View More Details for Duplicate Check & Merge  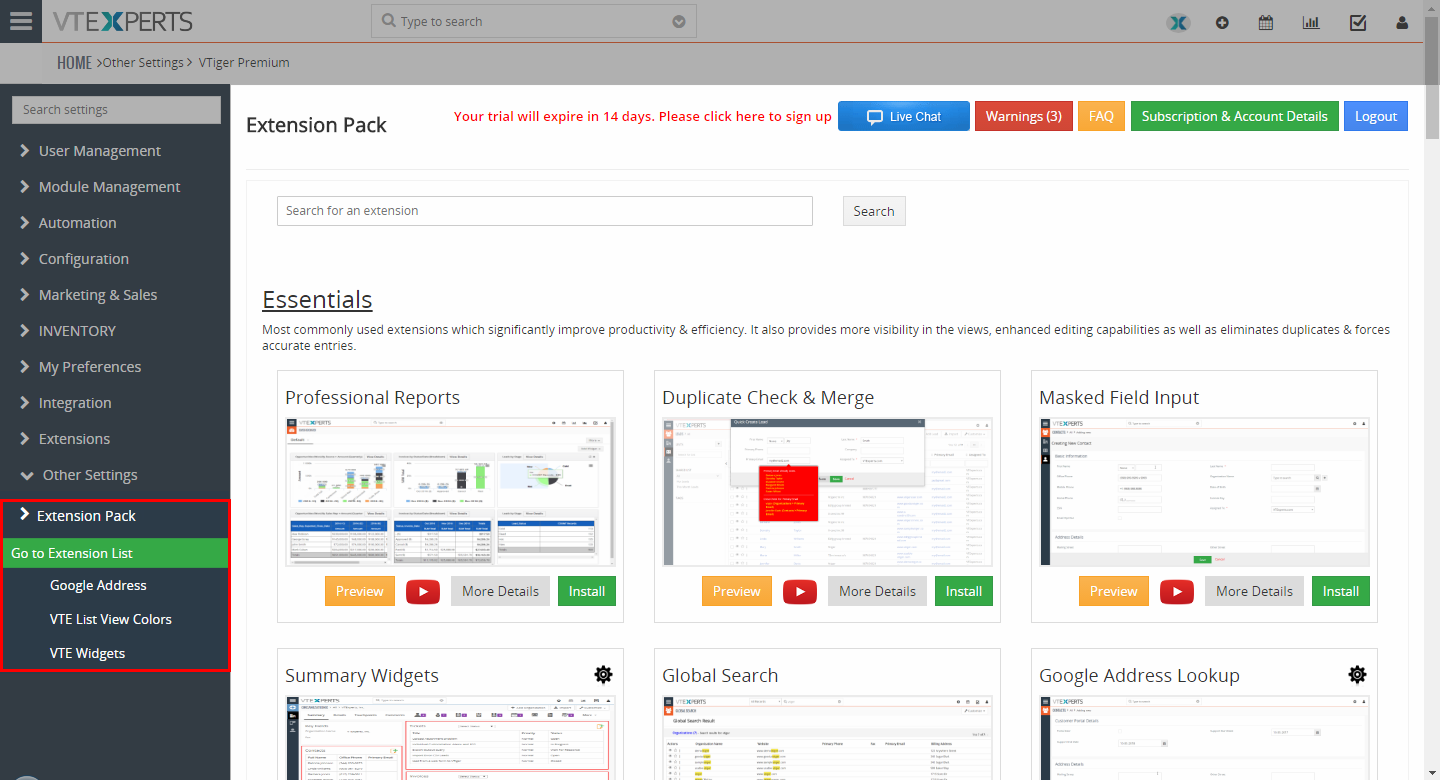pos(878,591)
